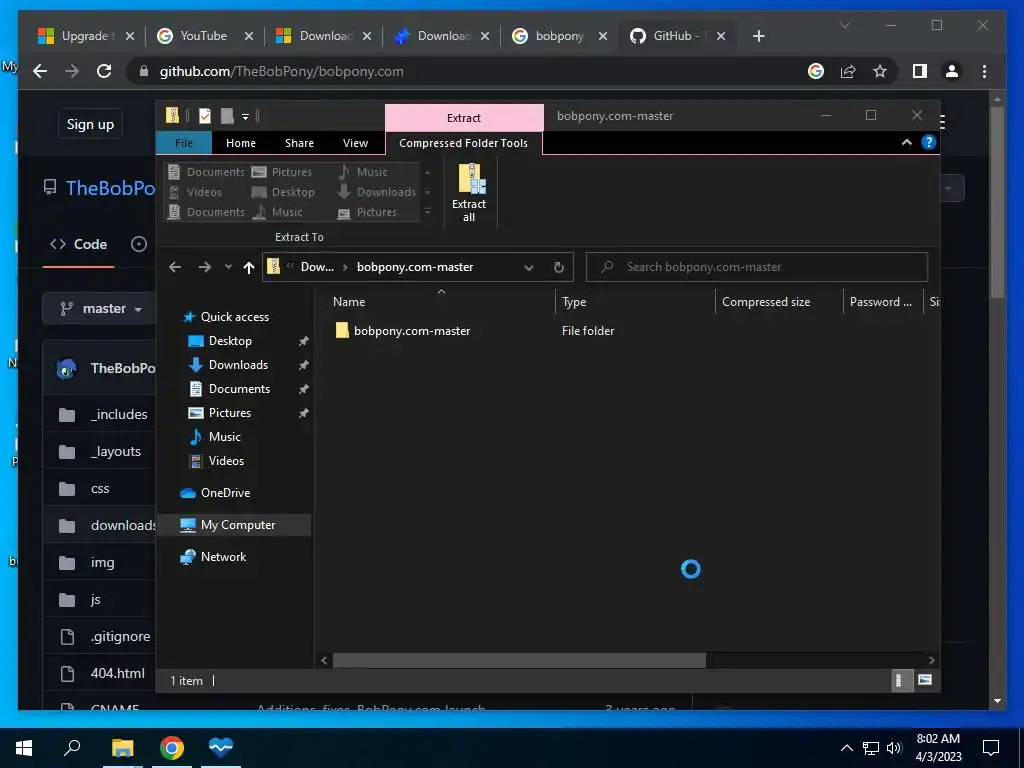Click Sign up on GitHub page
The height and width of the screenshot is (768, 1024).
pos(90,124)
